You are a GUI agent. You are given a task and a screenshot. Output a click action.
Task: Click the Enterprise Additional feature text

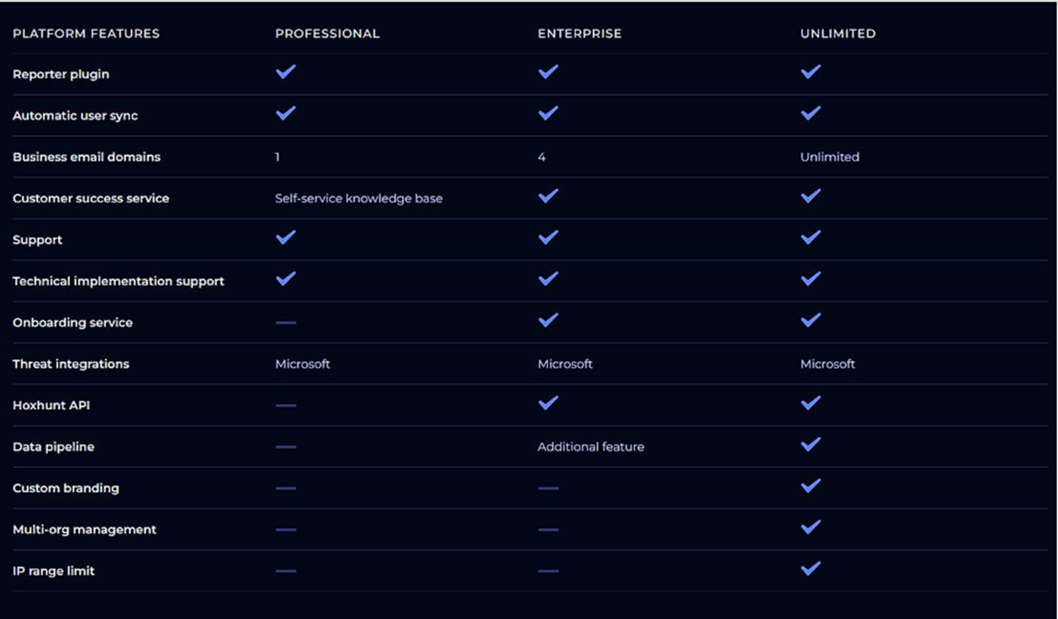590,447
